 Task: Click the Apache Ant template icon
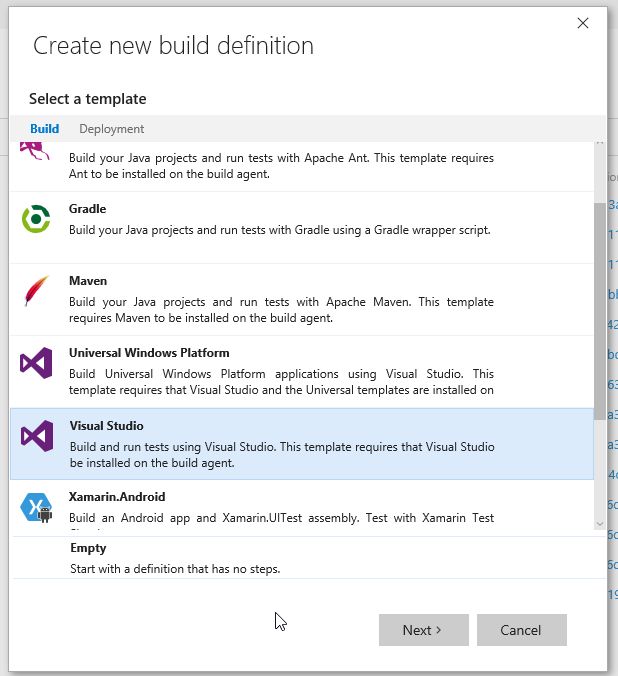[36, 152]
